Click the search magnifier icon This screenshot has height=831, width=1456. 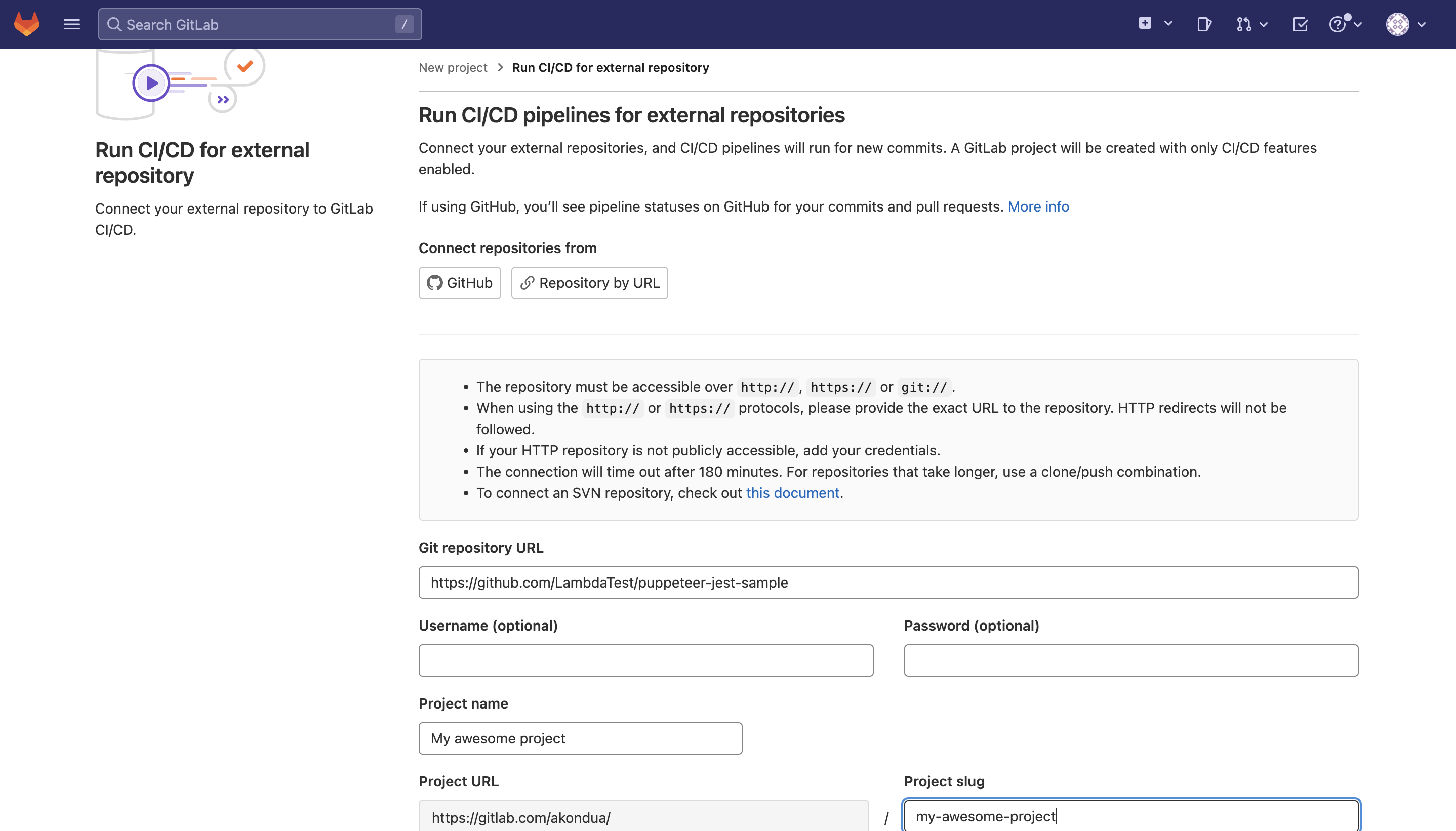(114, 24)
